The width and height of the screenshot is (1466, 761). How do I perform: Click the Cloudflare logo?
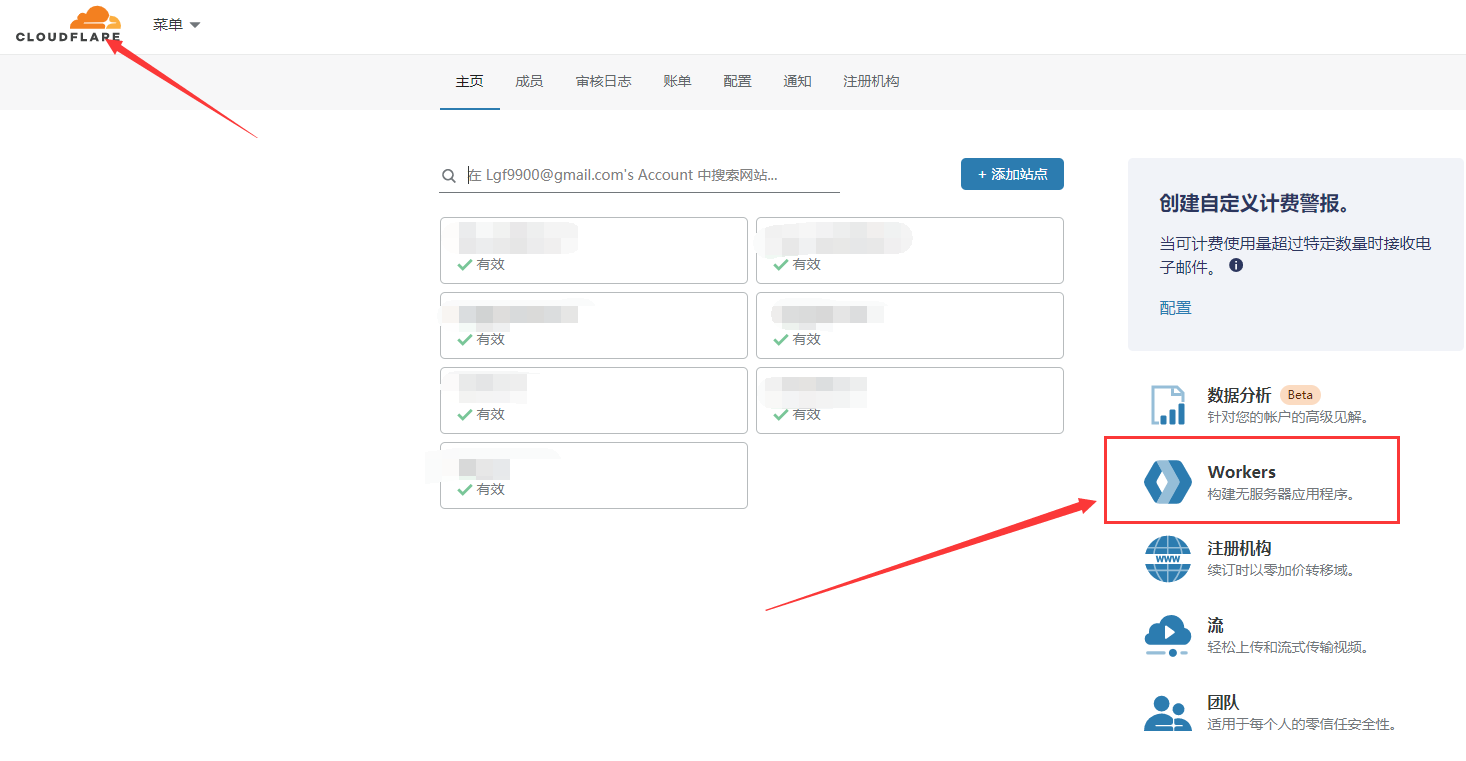tap(68, 25)
